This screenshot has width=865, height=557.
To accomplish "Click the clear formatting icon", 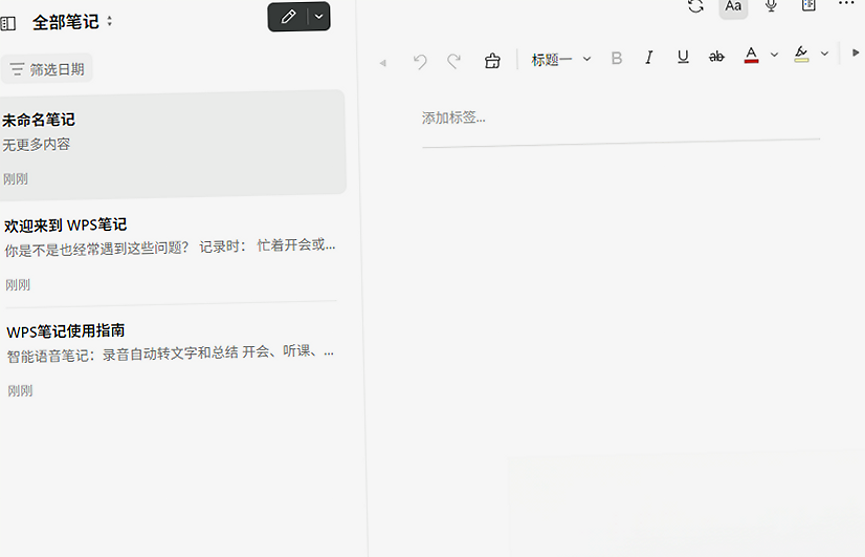I will 492,60.
